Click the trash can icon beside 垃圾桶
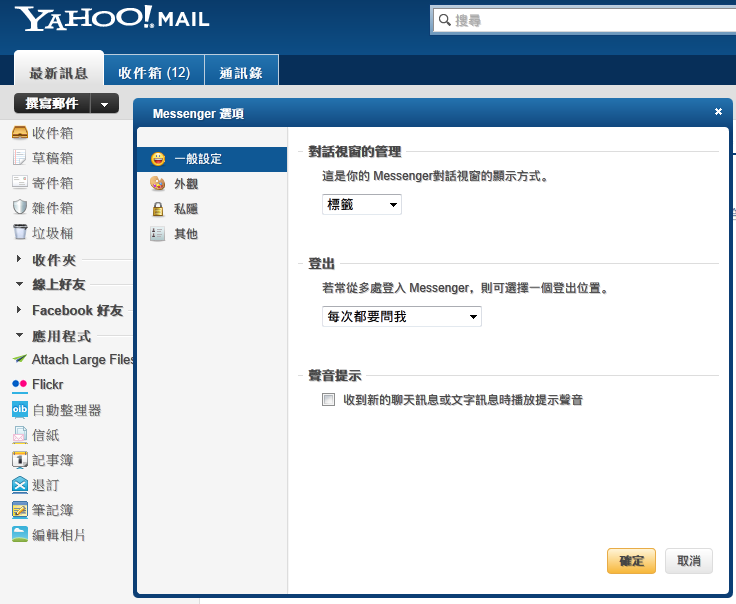Screen dimensions: 736x604 (20, 232)
